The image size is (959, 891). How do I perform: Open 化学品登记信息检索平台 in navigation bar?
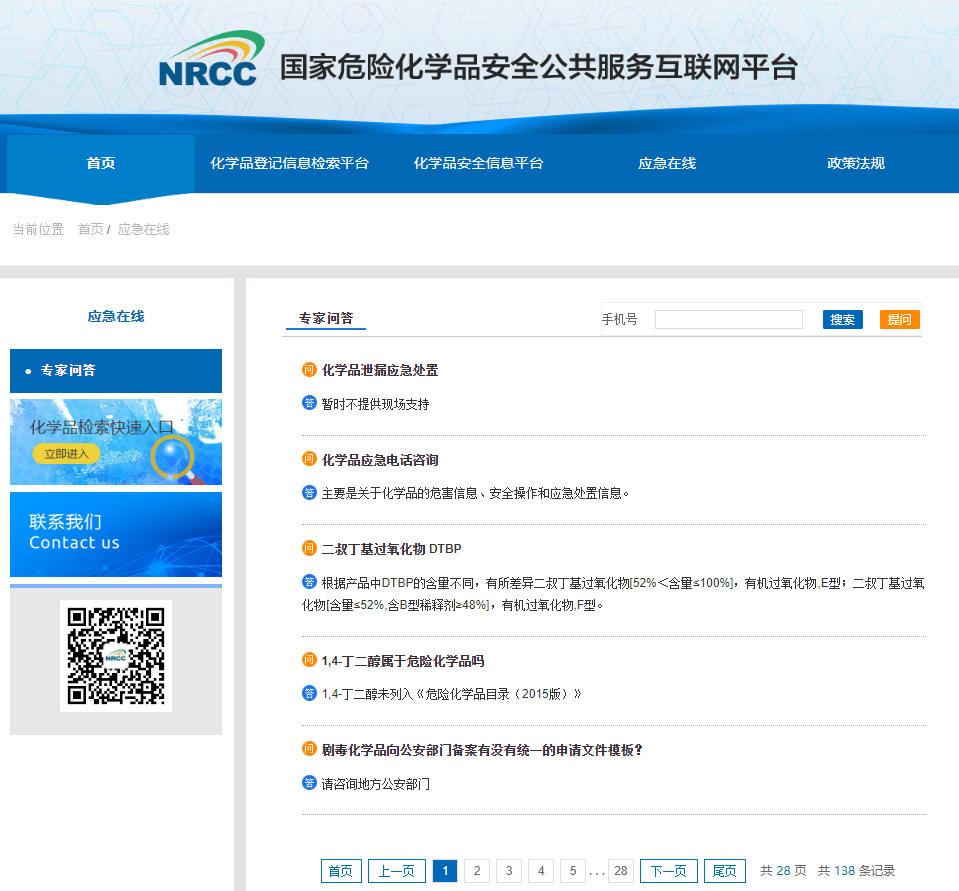pos(289,164)
